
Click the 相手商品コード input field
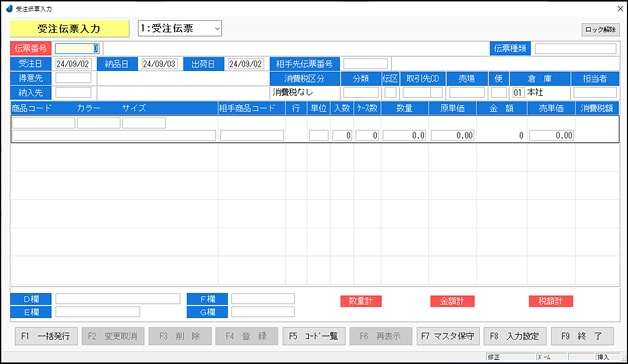tap(252, 135)
